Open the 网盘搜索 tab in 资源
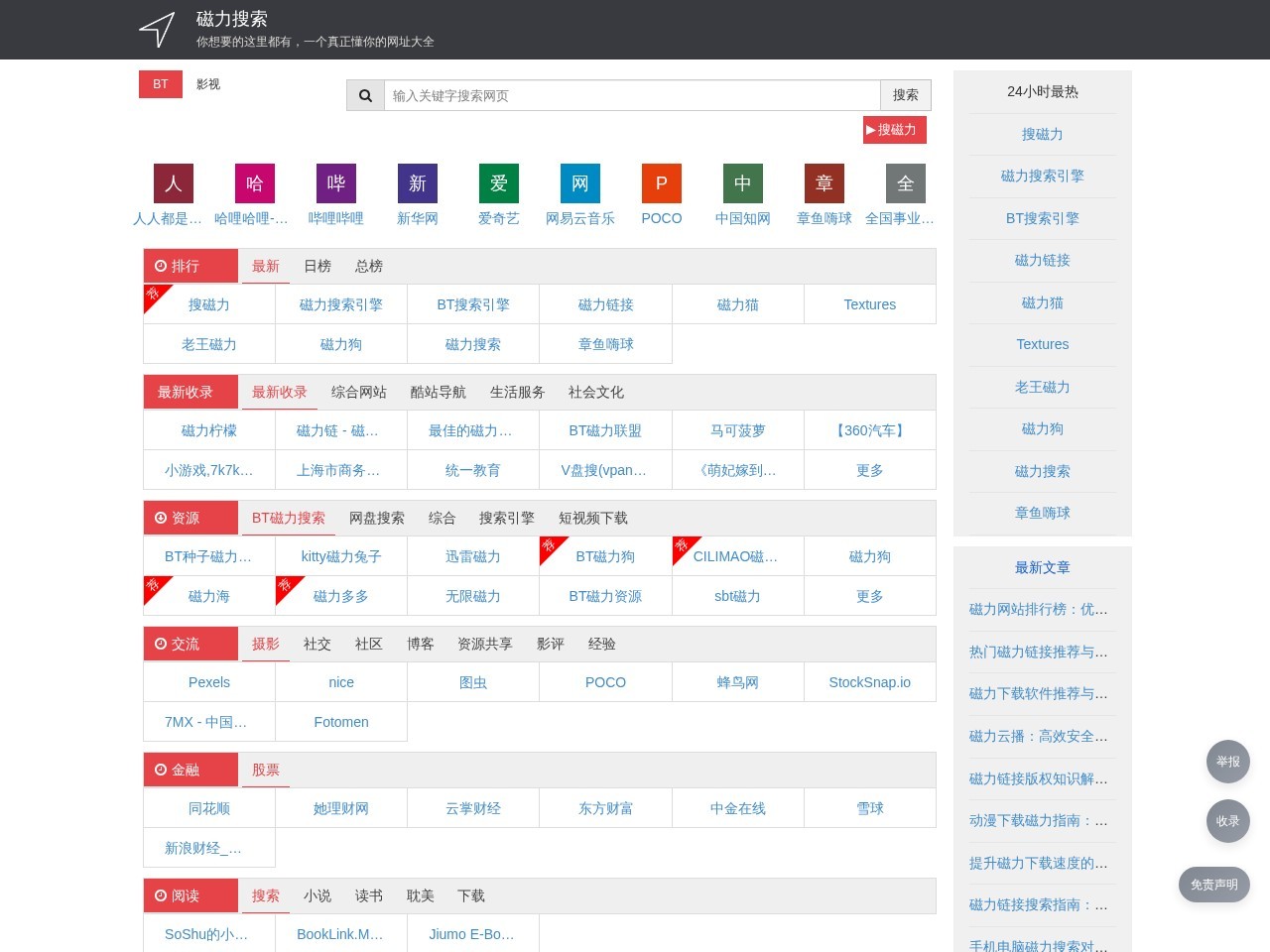The width and height of the screenshot is (1270, 952). (x=377, y=518)
